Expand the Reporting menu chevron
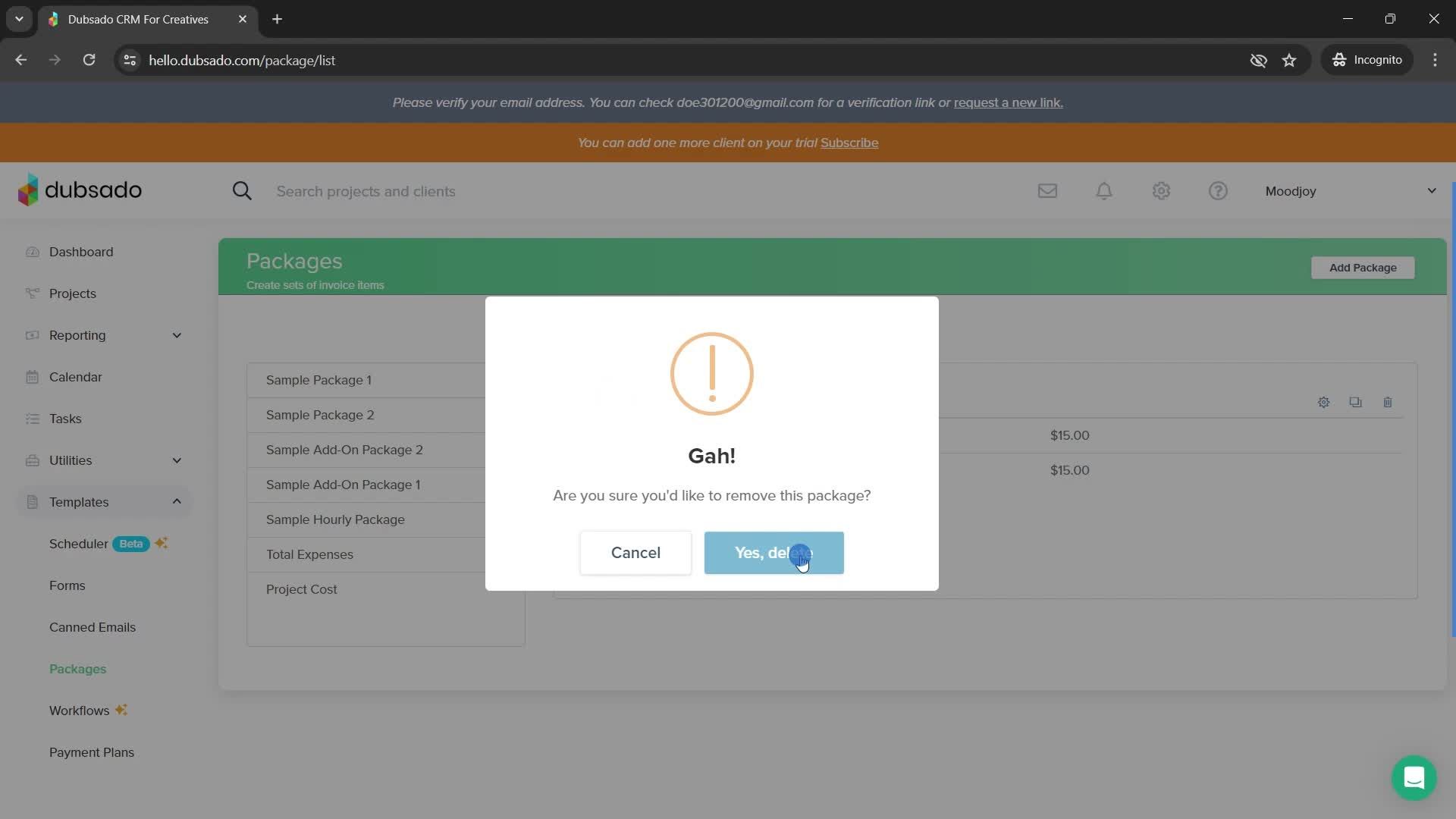1456x819 pixels. pyautogui.click(x=177, y=335)
